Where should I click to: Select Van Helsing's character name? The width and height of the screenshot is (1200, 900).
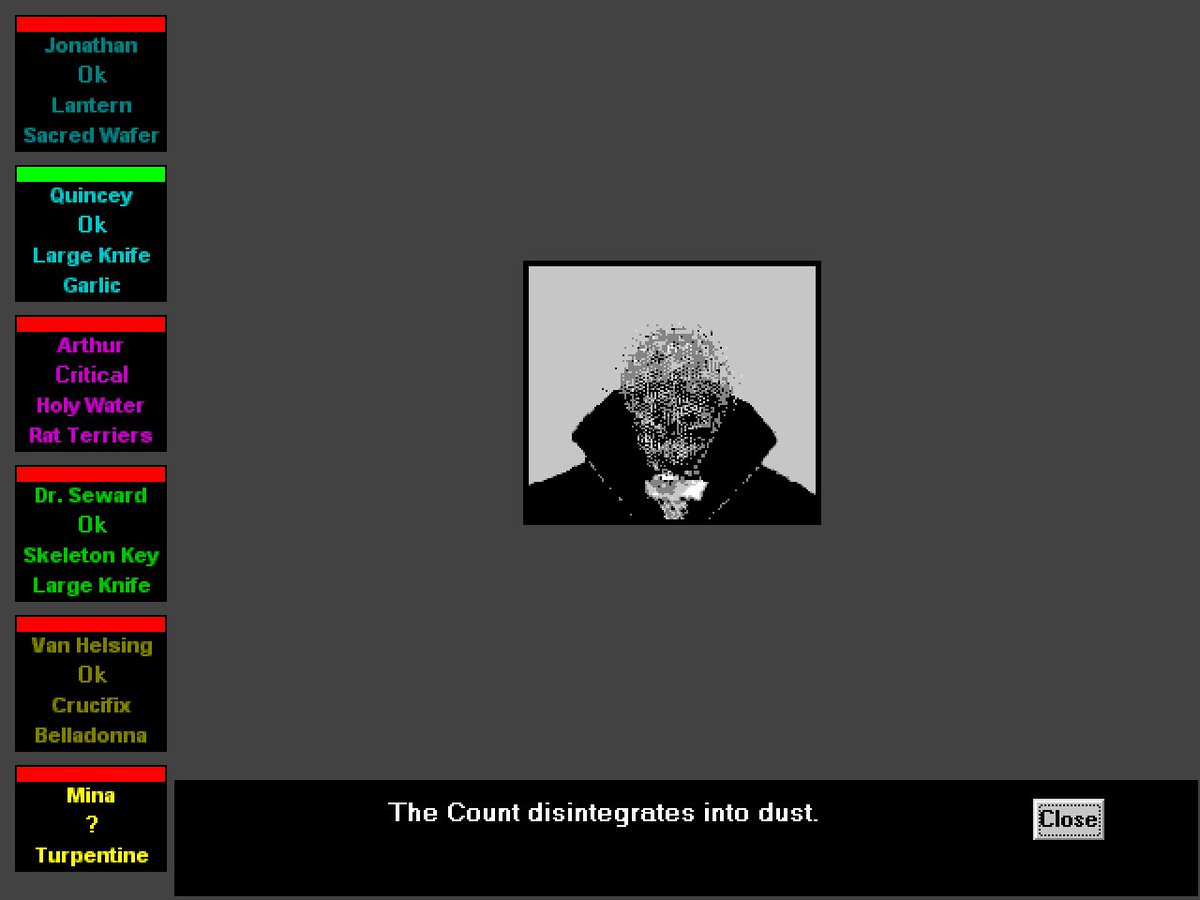pos(91,645)
